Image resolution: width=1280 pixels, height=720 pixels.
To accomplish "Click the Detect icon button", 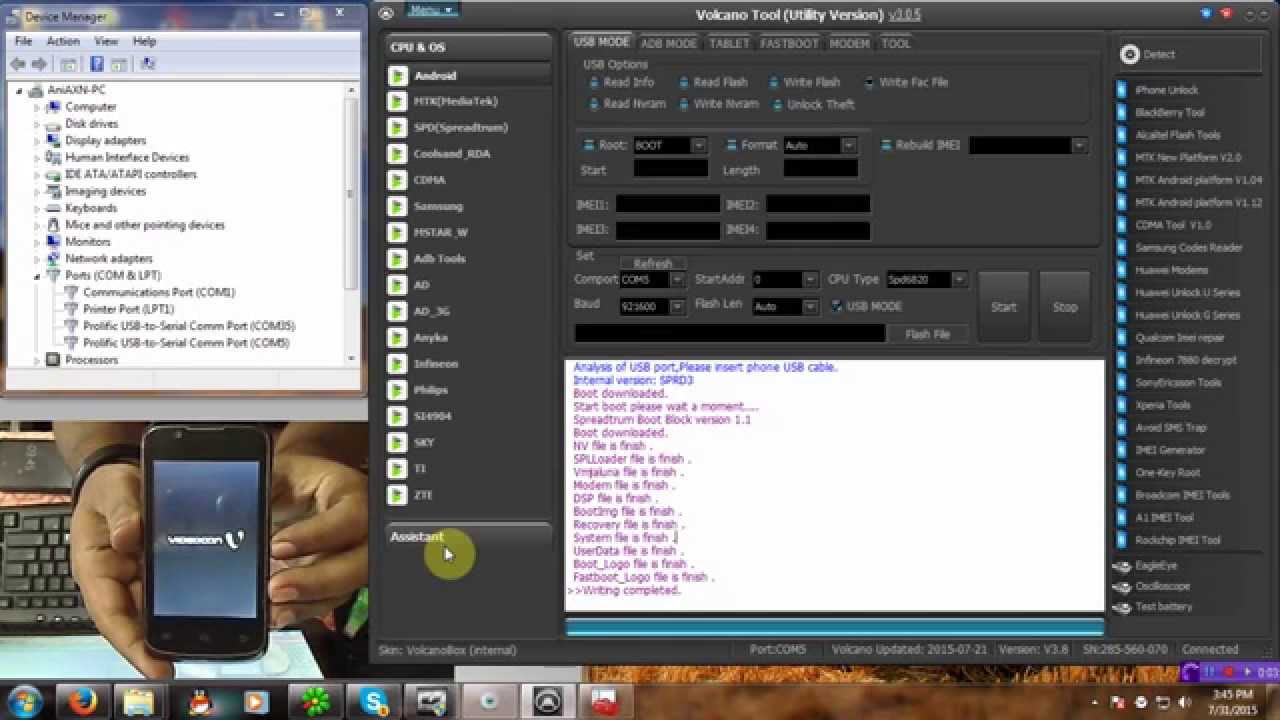I will tap(1130, 55).
